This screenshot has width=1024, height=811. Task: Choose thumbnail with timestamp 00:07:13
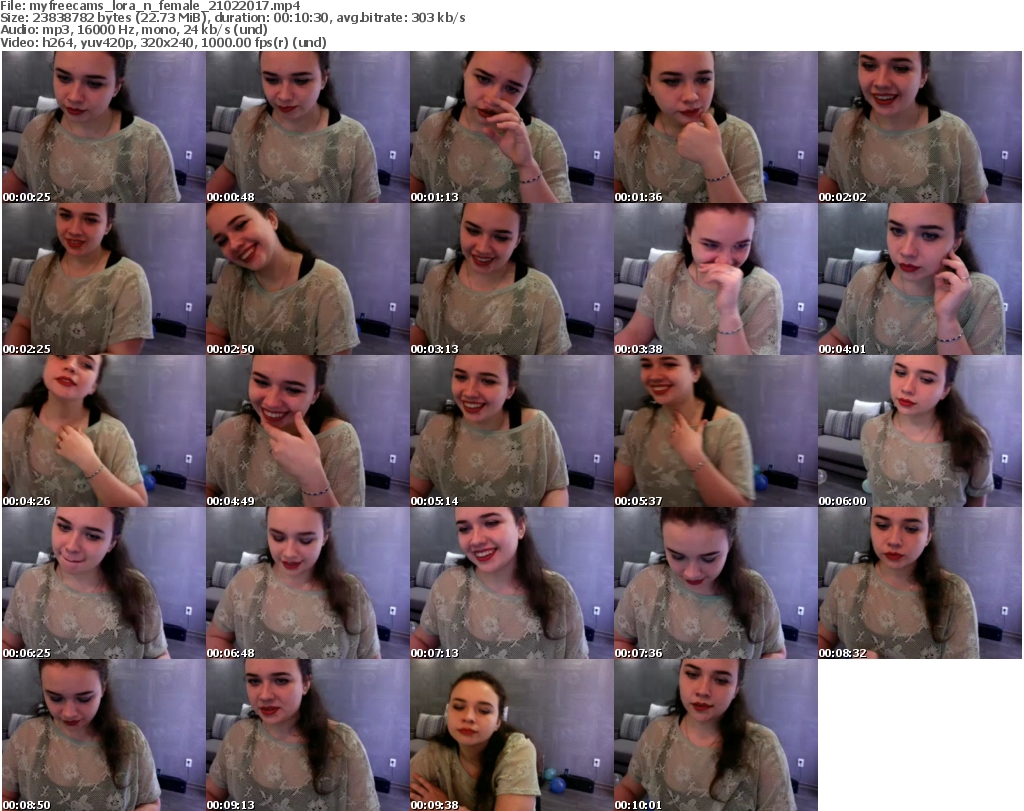[x=511, y=583]
